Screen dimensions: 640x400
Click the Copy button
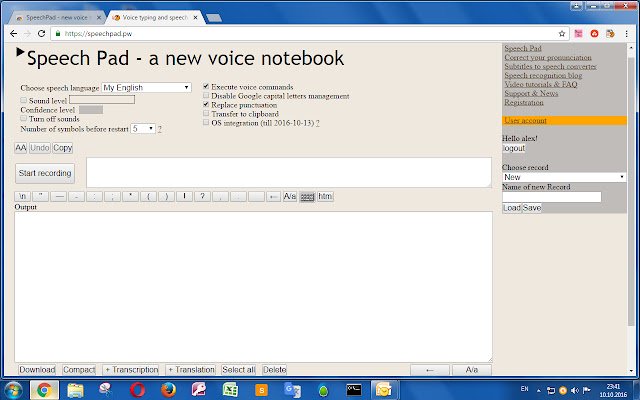(x=62, y=148)
